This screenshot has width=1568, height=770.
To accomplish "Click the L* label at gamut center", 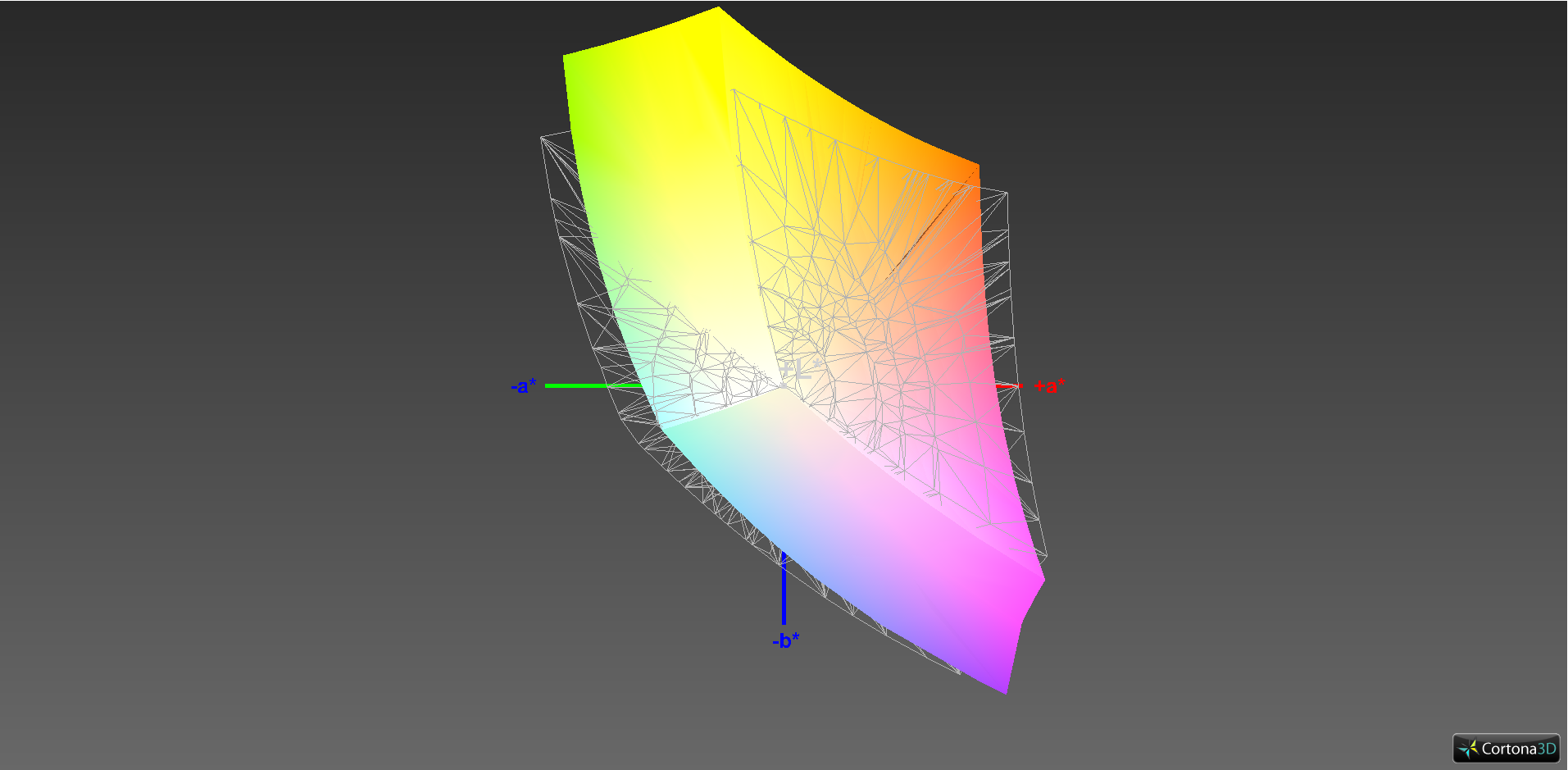I will 800,370.
